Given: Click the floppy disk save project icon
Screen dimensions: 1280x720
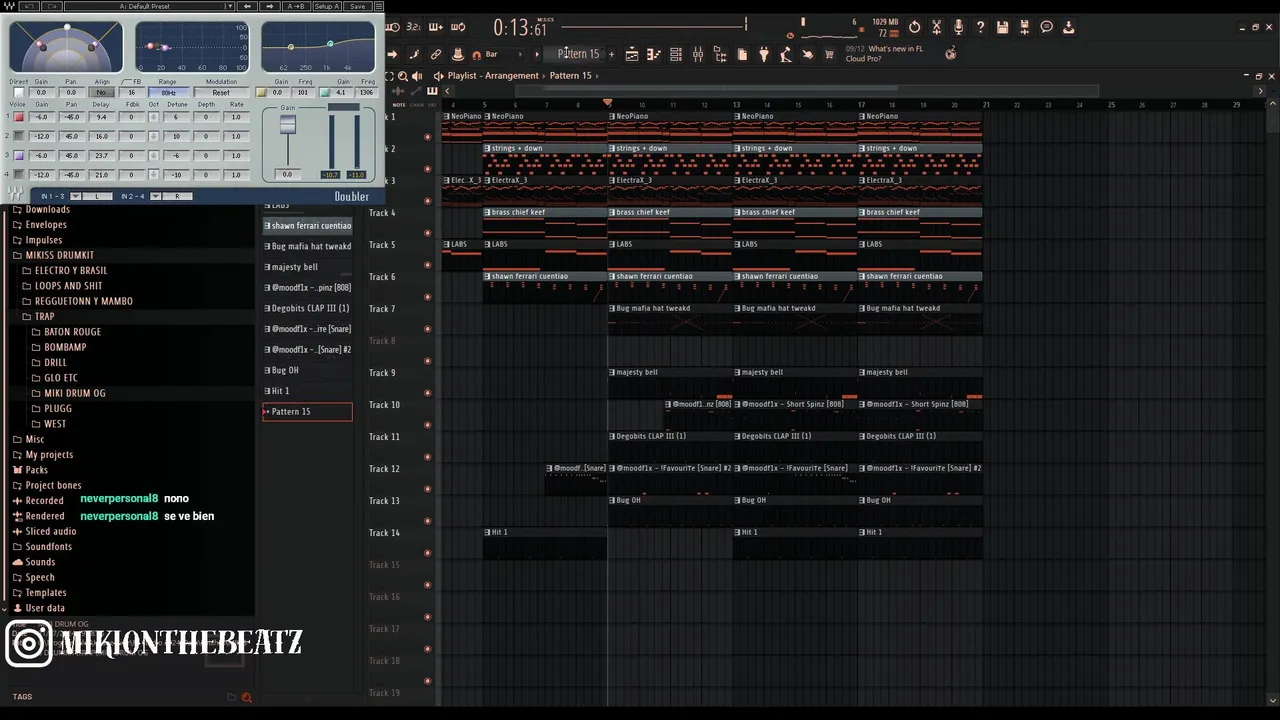Looking at the screenshot, I should pyautogui.click(x=1002, y=27).
